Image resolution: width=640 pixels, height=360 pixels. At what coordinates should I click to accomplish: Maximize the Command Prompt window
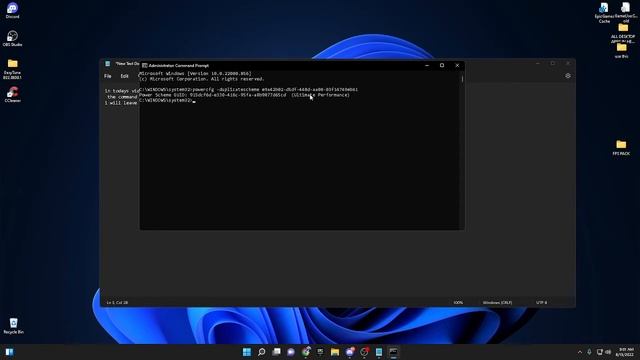pyautogui.click(x=442, y=65)
